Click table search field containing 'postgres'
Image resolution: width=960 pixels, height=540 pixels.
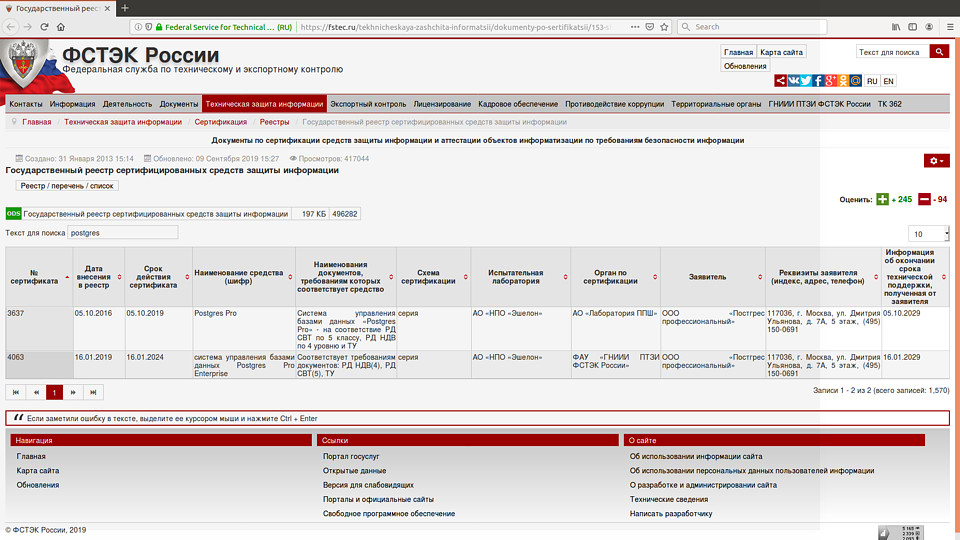(122, 233)
